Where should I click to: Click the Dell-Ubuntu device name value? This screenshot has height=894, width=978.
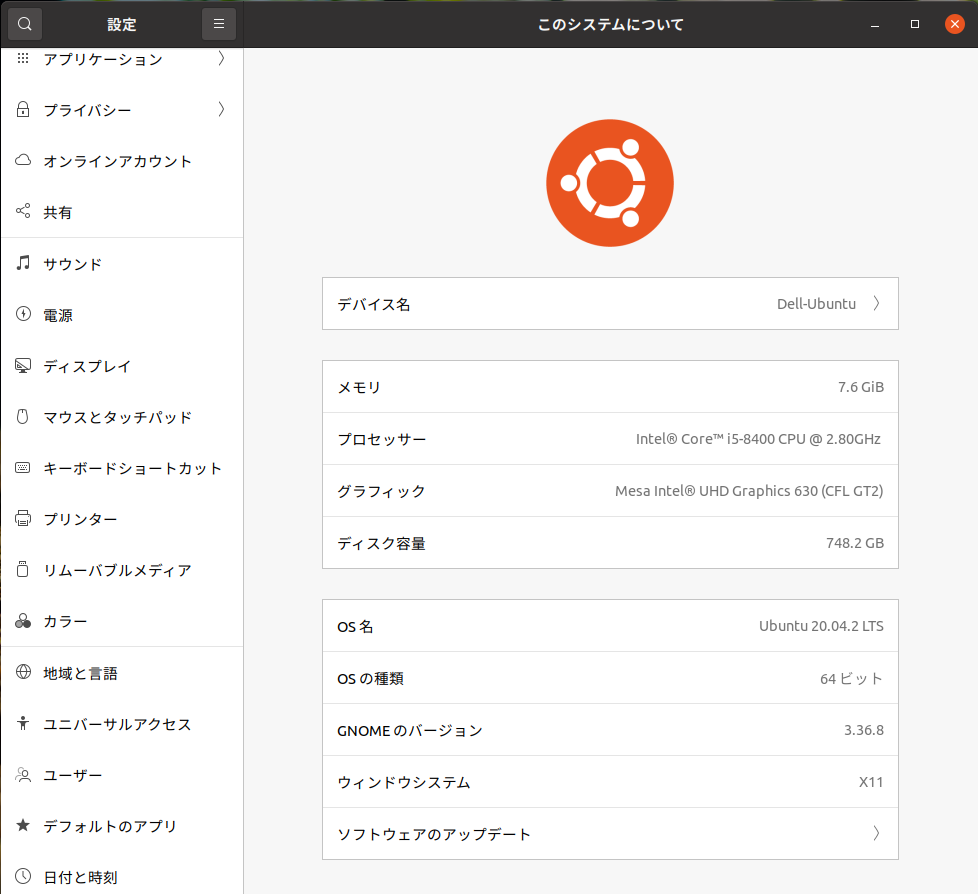point(816,304)
